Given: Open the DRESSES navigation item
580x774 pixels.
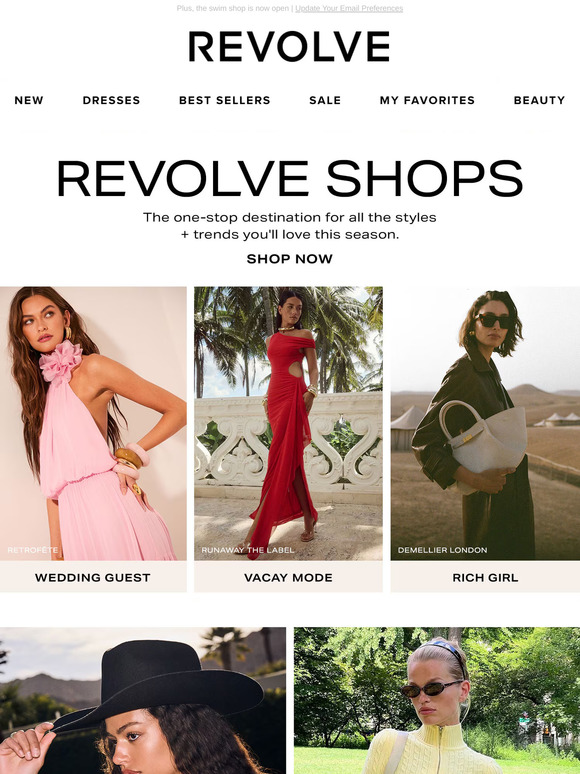Looking at the screenshot, I should click(111, 100).
